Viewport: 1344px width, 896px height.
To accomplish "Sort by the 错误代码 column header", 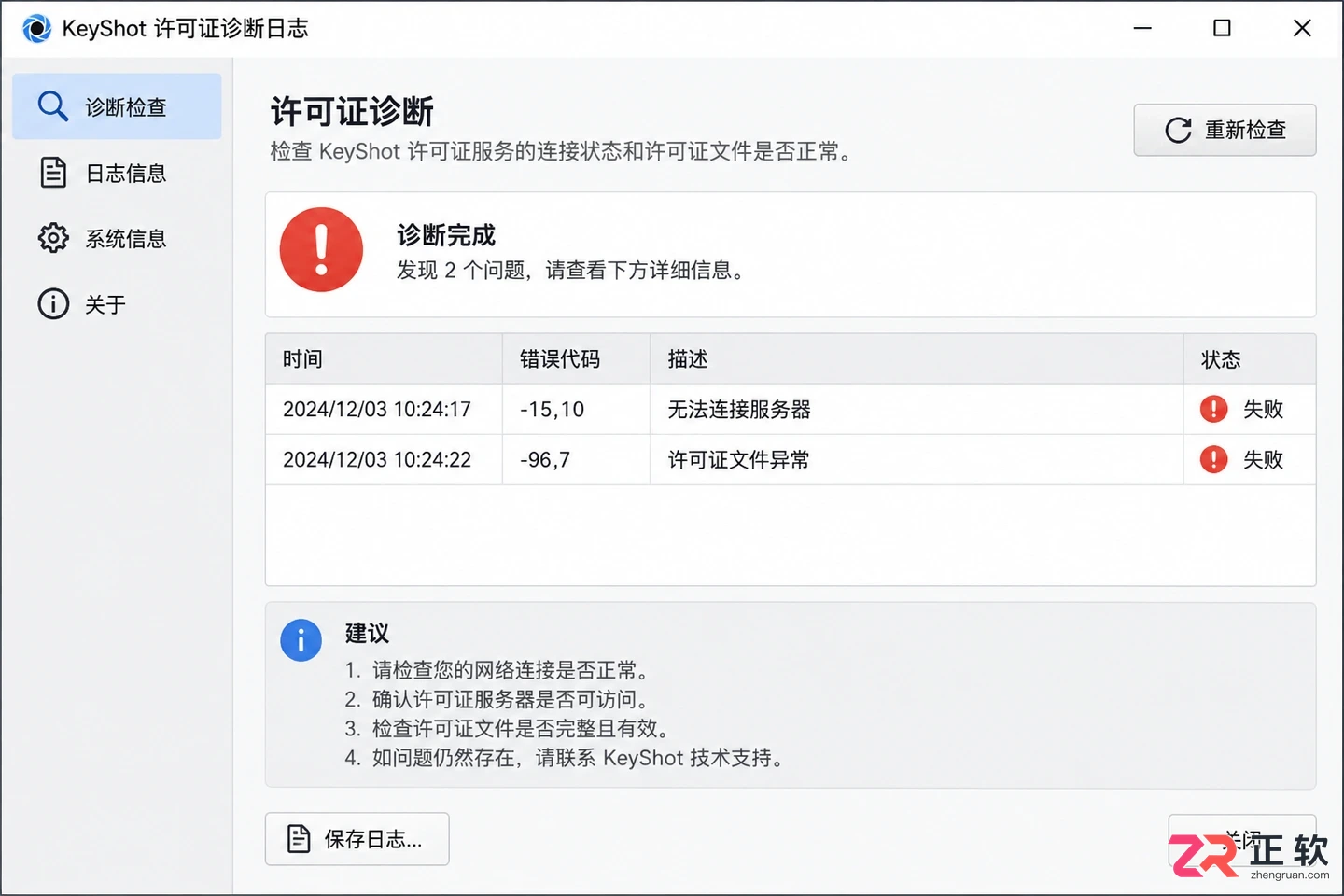I will [576, 359].
